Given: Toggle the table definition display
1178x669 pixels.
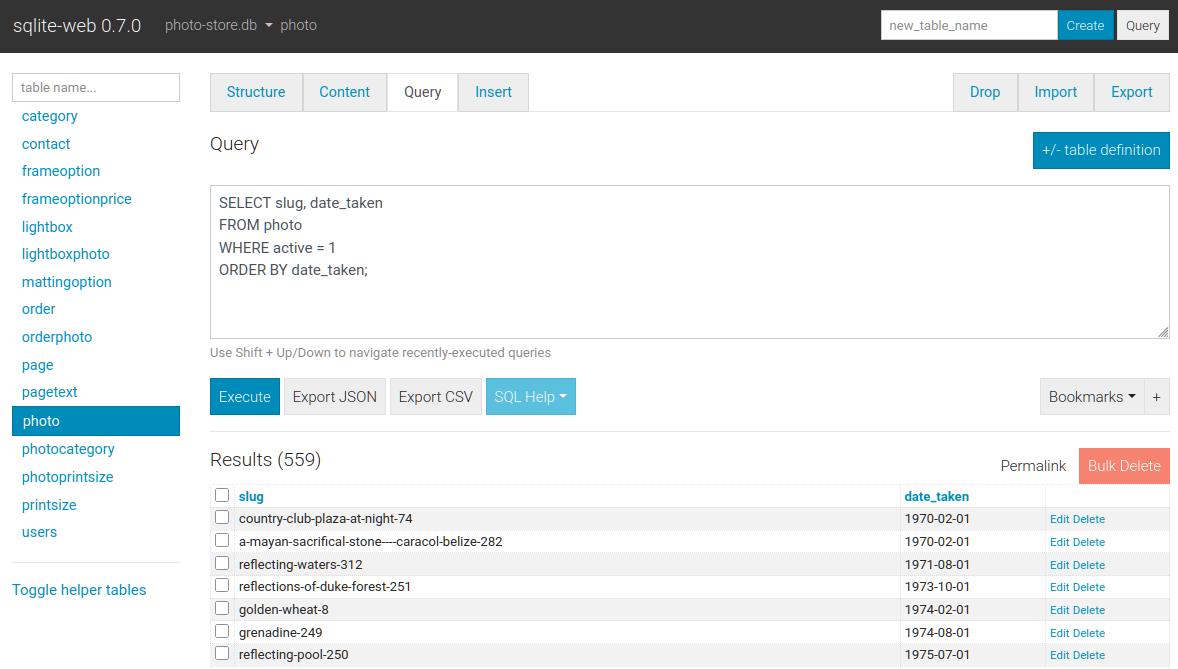Looking at the screenshot, I should click(x=1100, y=150).
